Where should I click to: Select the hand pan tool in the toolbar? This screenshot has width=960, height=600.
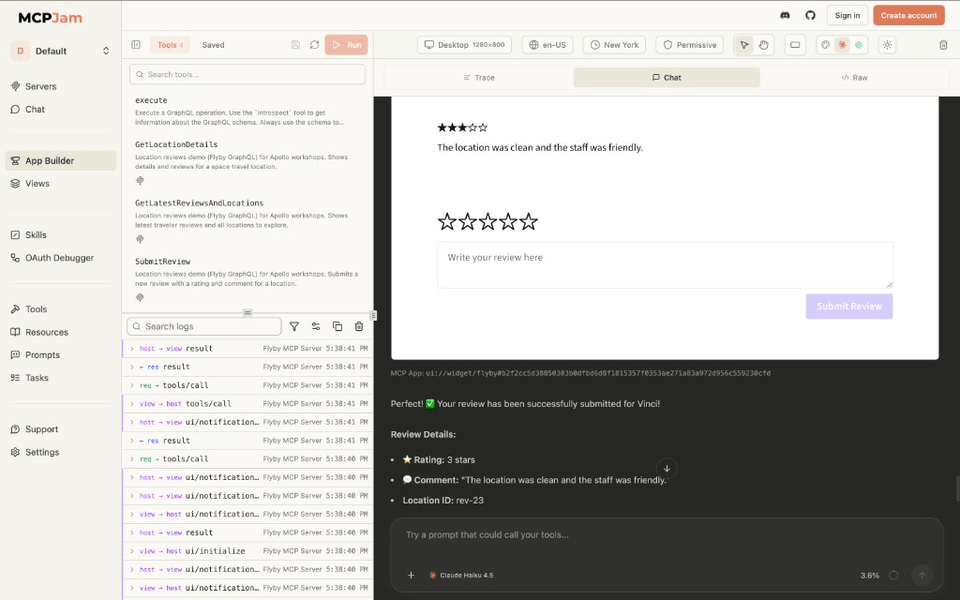point(763,45)
